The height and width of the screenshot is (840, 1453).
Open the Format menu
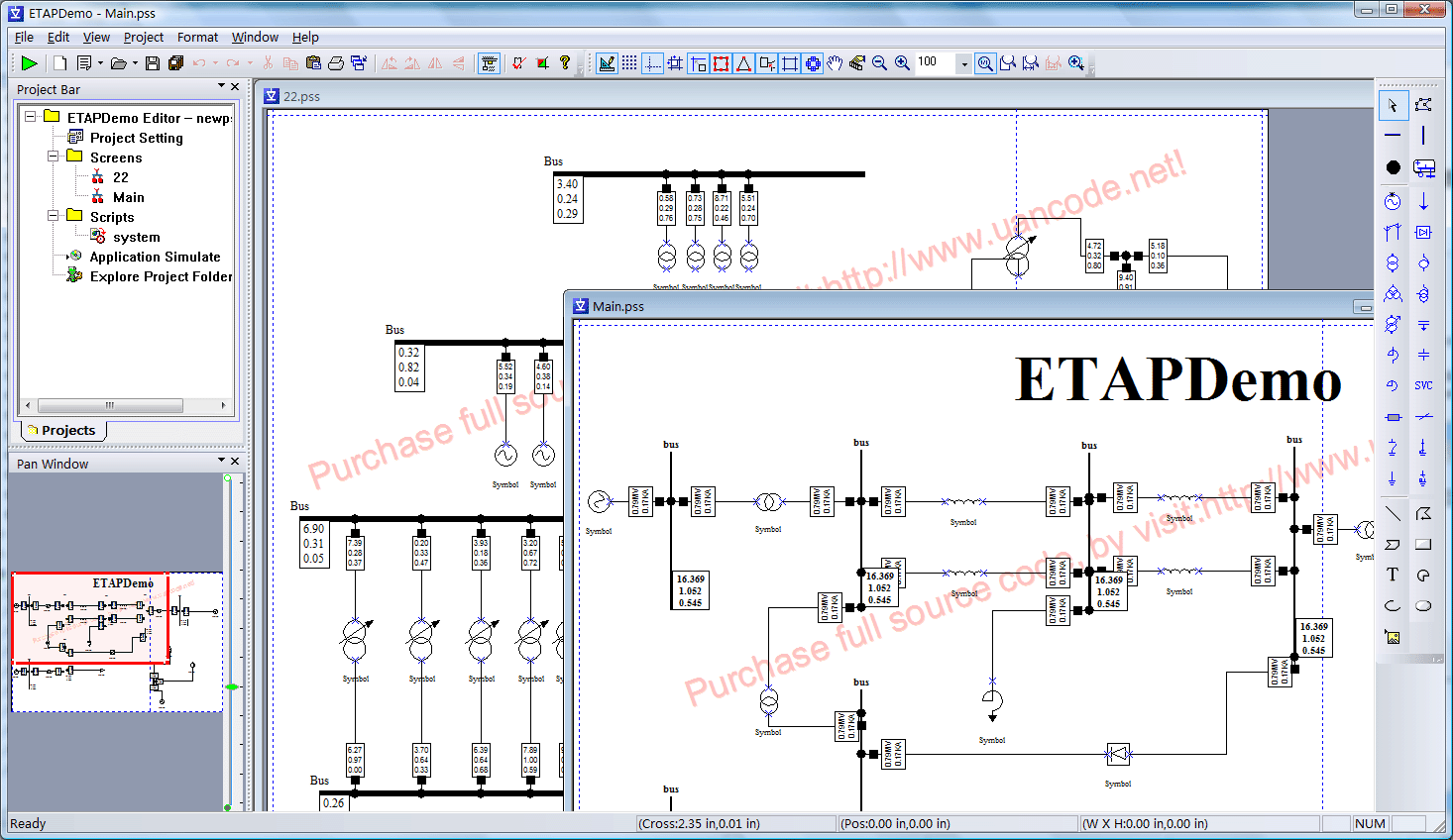197,37
